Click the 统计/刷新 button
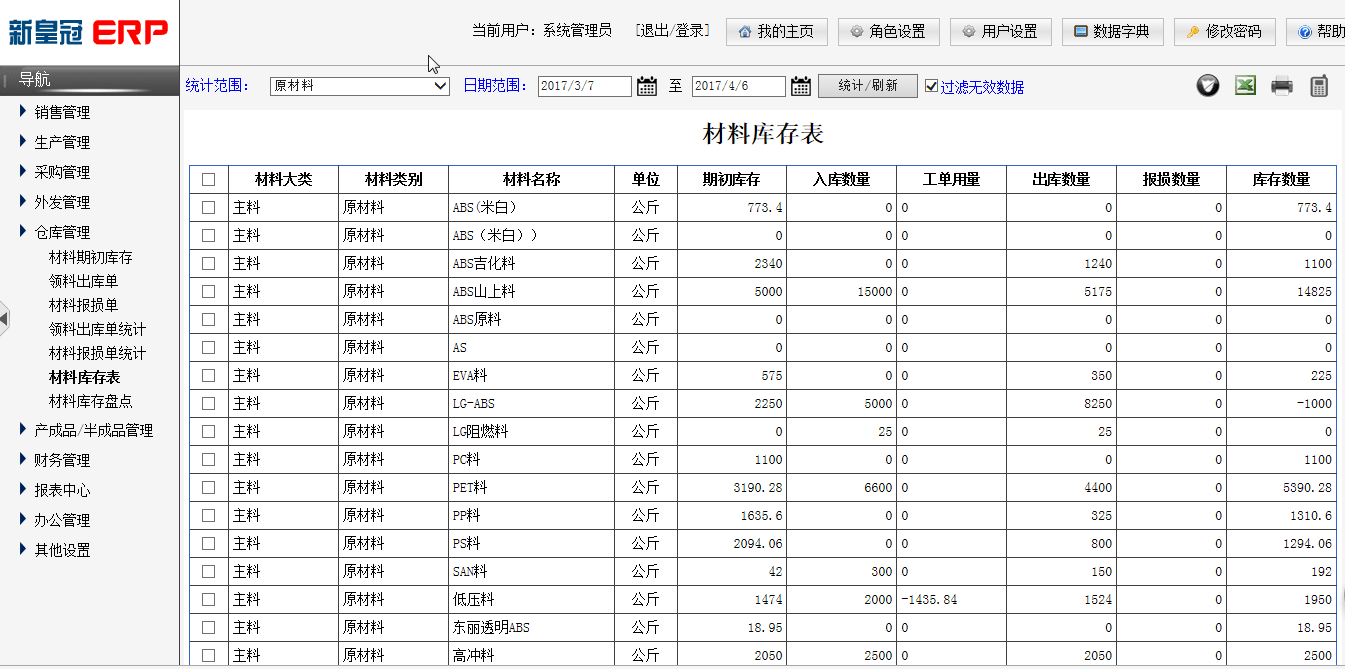The height and width of the screenshot is (669, 1345). pos(867,86)
